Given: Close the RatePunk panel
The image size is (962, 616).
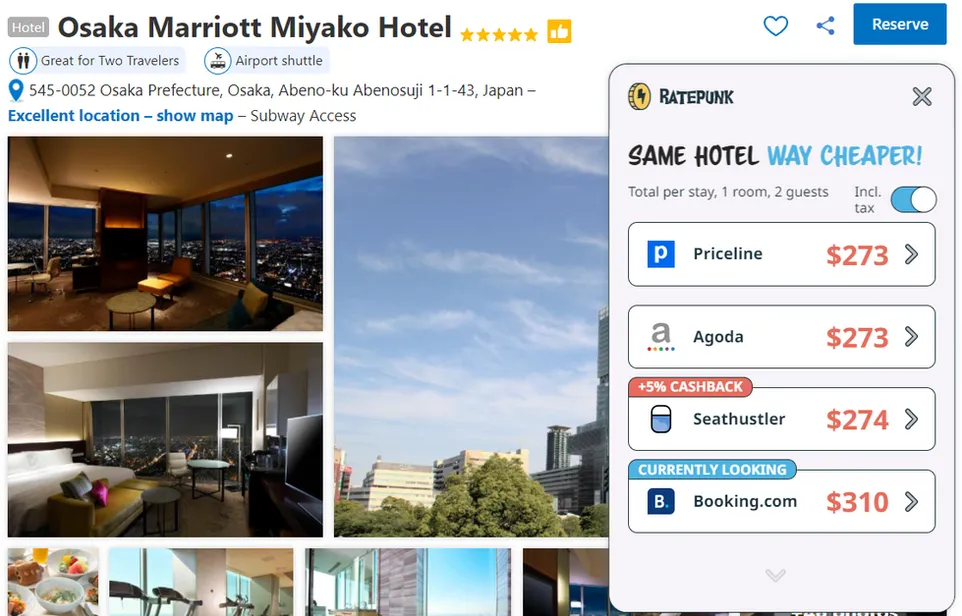Looking at the screenshot, I should coord(922,96).
